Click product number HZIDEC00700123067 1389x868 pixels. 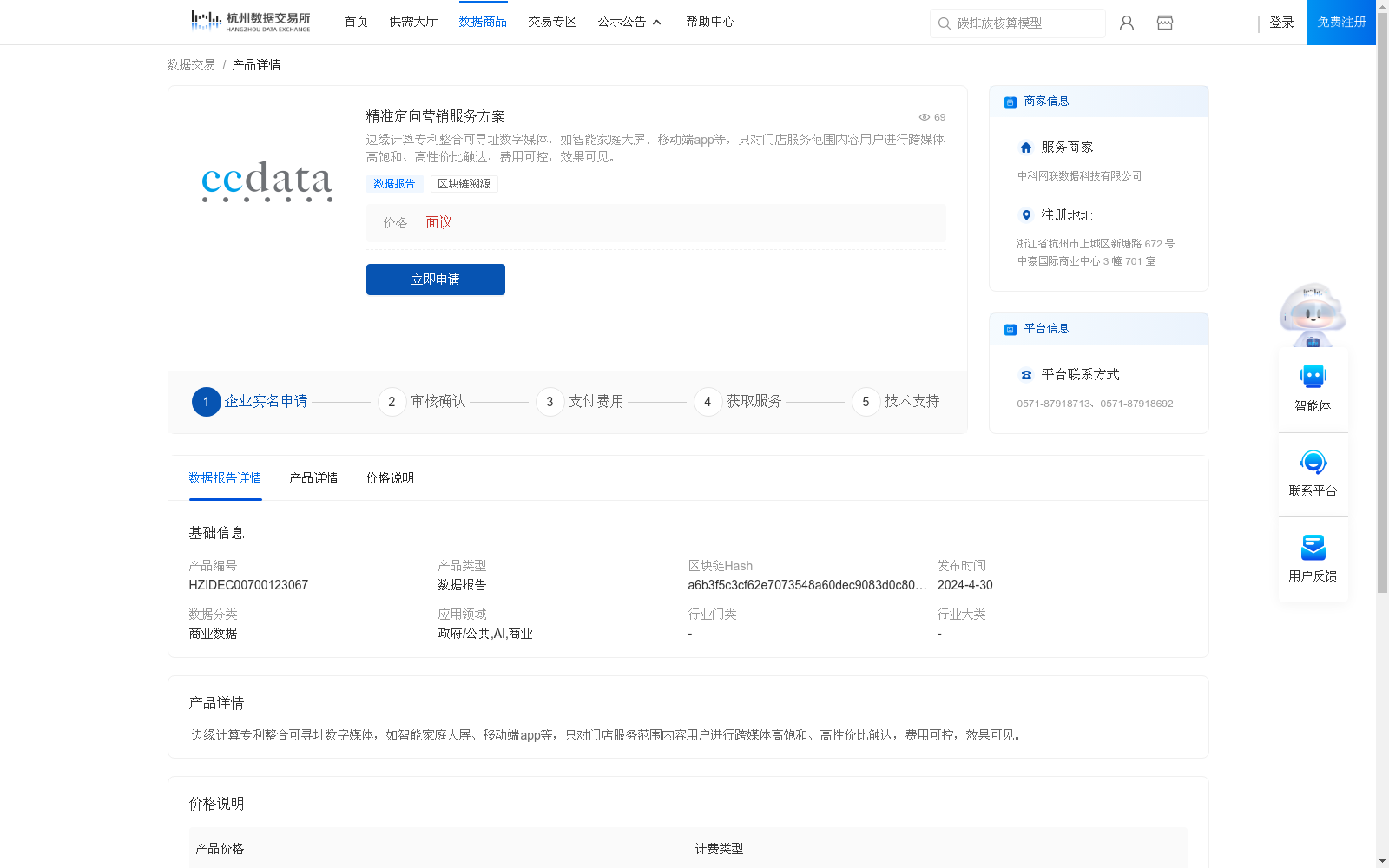tap(248, 585)
